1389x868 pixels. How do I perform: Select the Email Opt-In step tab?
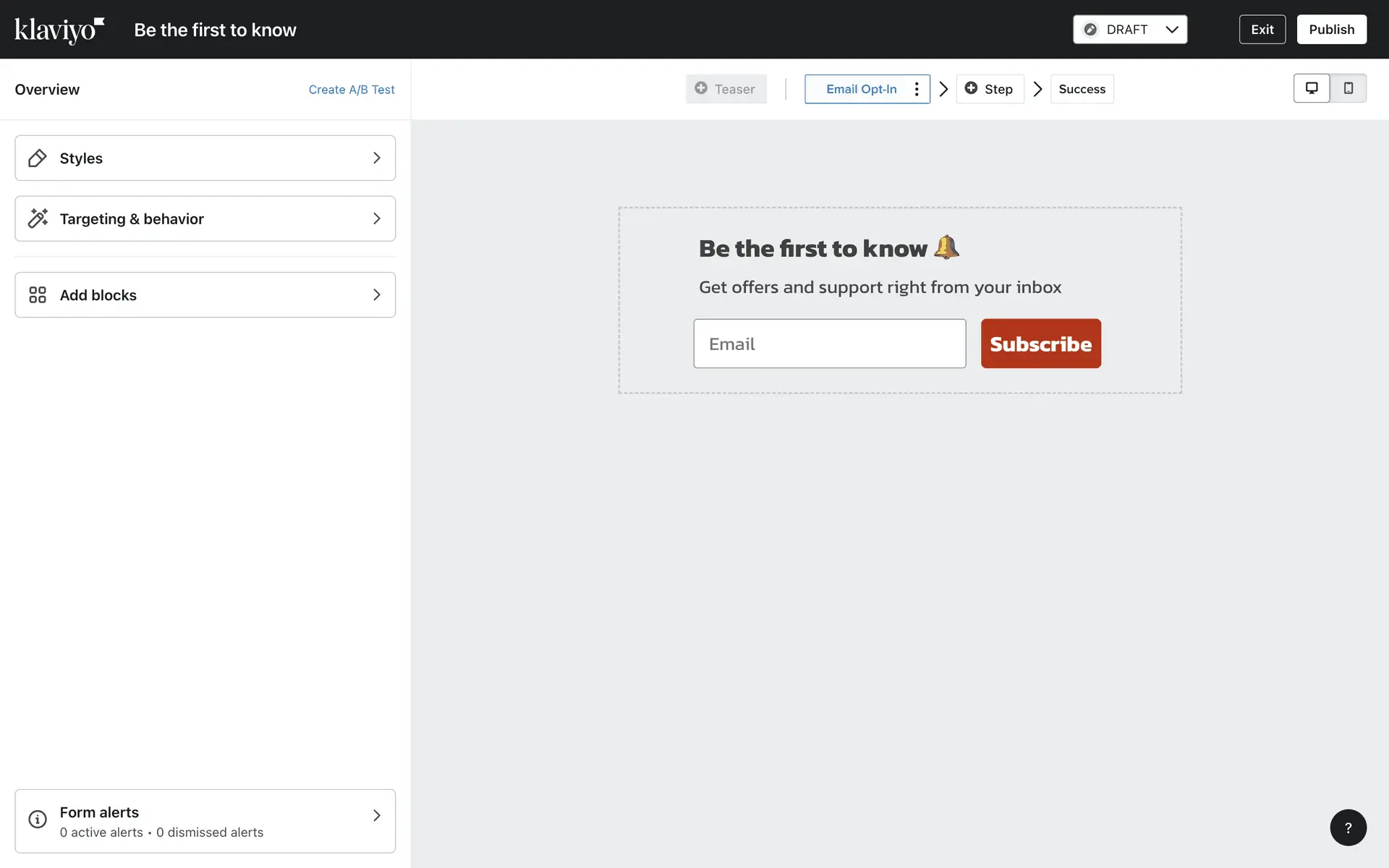(860, 89)
